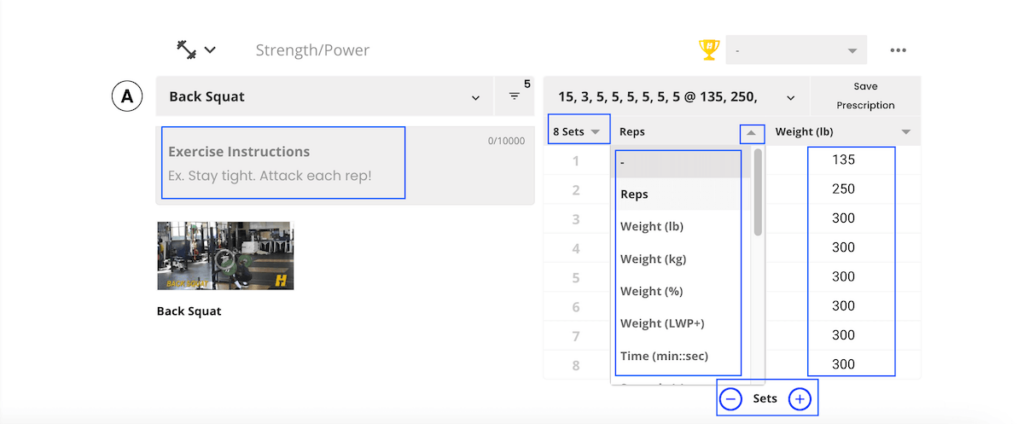Click the plus button to add a set
The height and width of the screenshot is (424, 1024).
coord(799,399)
